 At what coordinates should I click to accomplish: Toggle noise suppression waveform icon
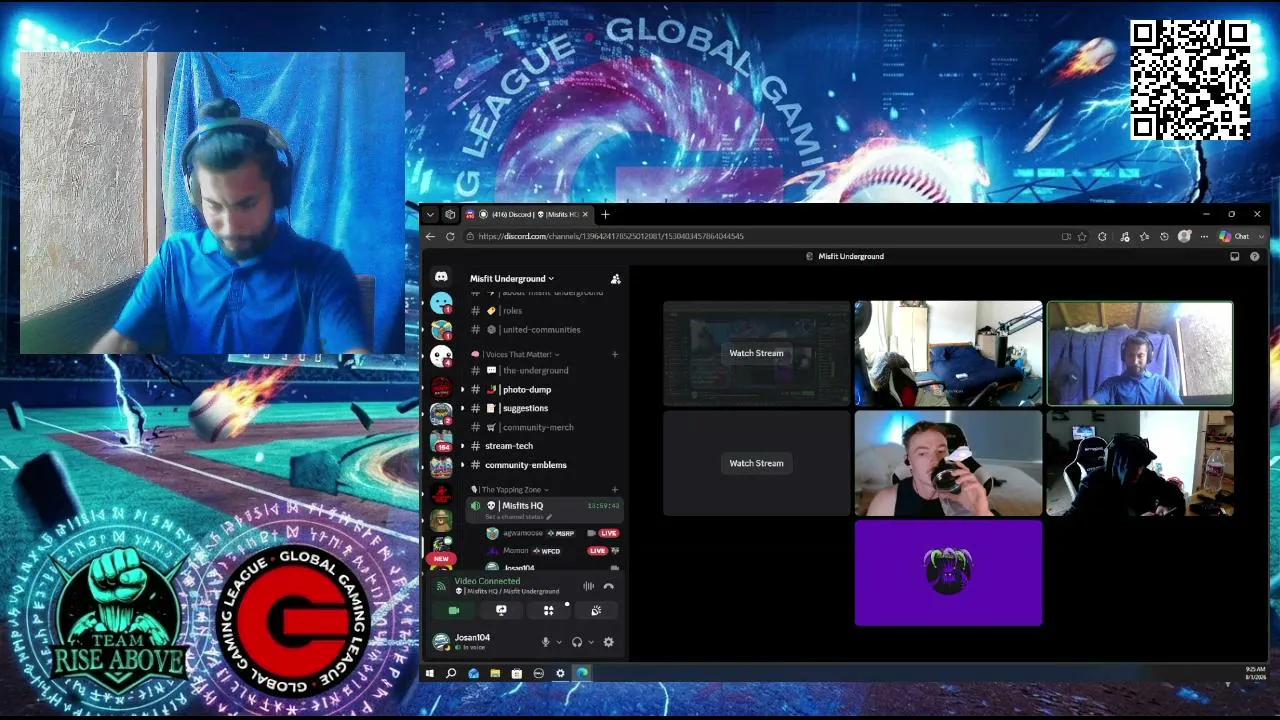(x=589, y=586)
